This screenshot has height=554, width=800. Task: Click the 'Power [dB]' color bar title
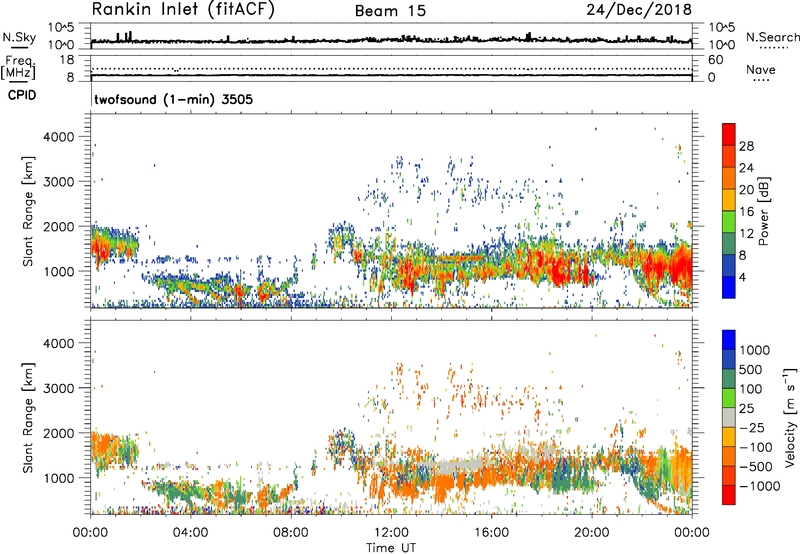click(x=763, y=211)
